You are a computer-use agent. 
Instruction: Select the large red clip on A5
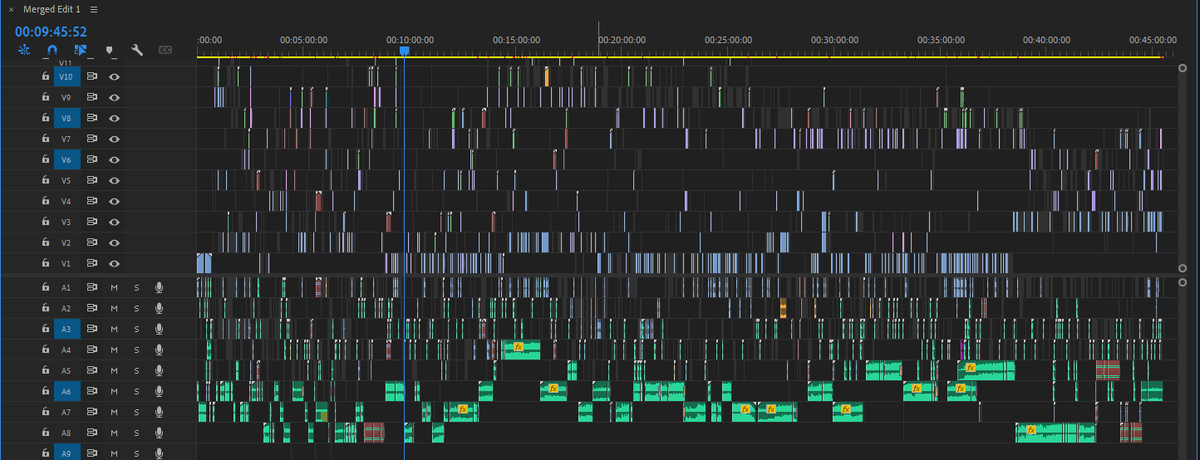[x=1107, y=370]
